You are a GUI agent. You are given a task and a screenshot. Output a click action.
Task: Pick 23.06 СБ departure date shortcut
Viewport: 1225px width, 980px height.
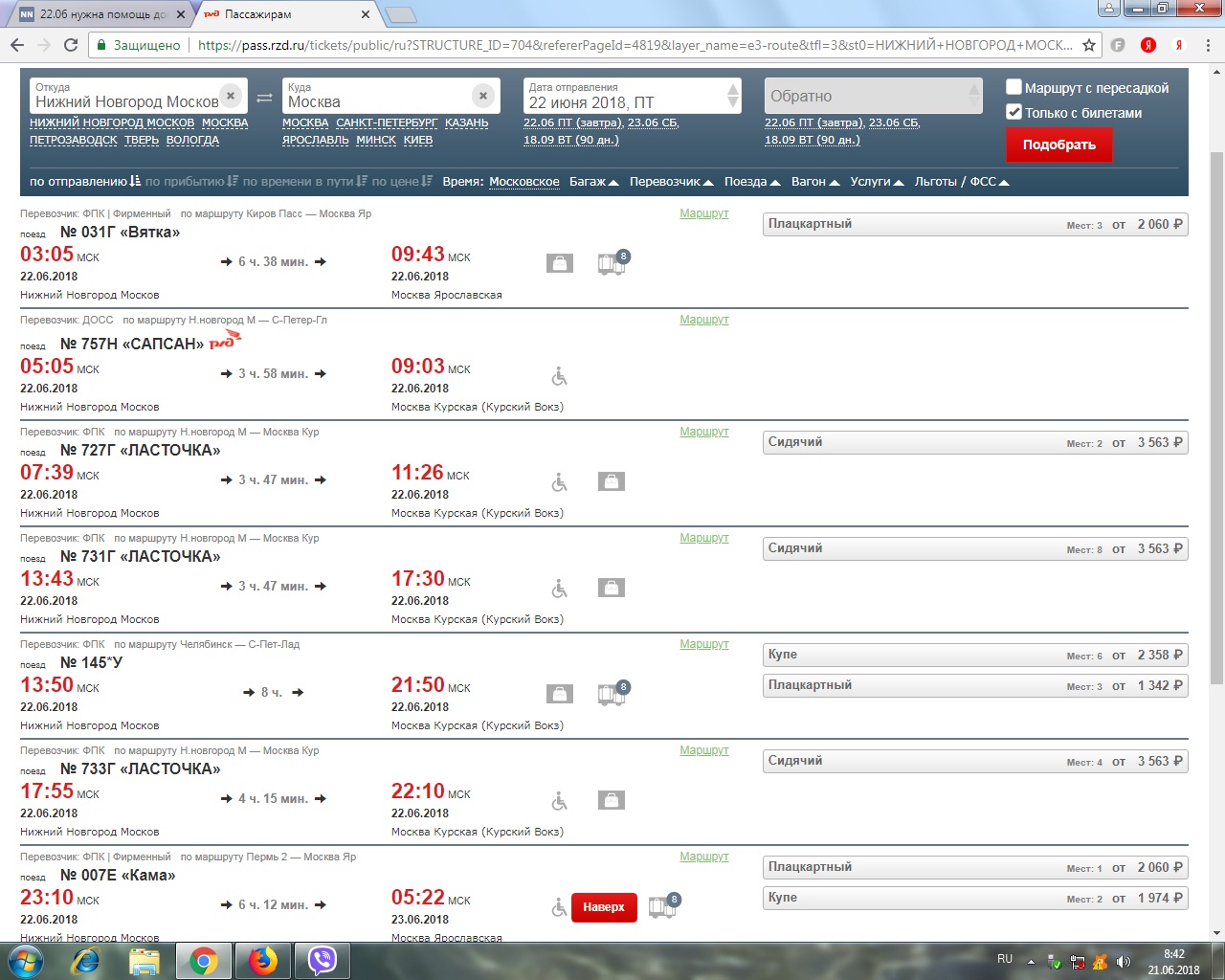(x=653, y=122)
